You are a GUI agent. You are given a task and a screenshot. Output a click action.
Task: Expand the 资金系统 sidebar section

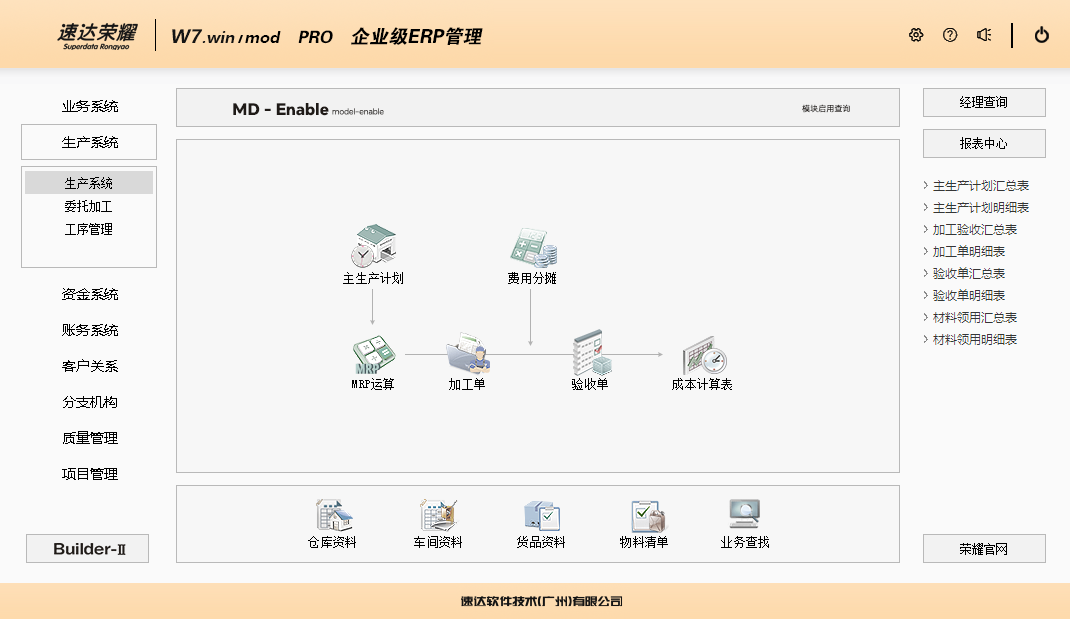(x=90, y=294)
